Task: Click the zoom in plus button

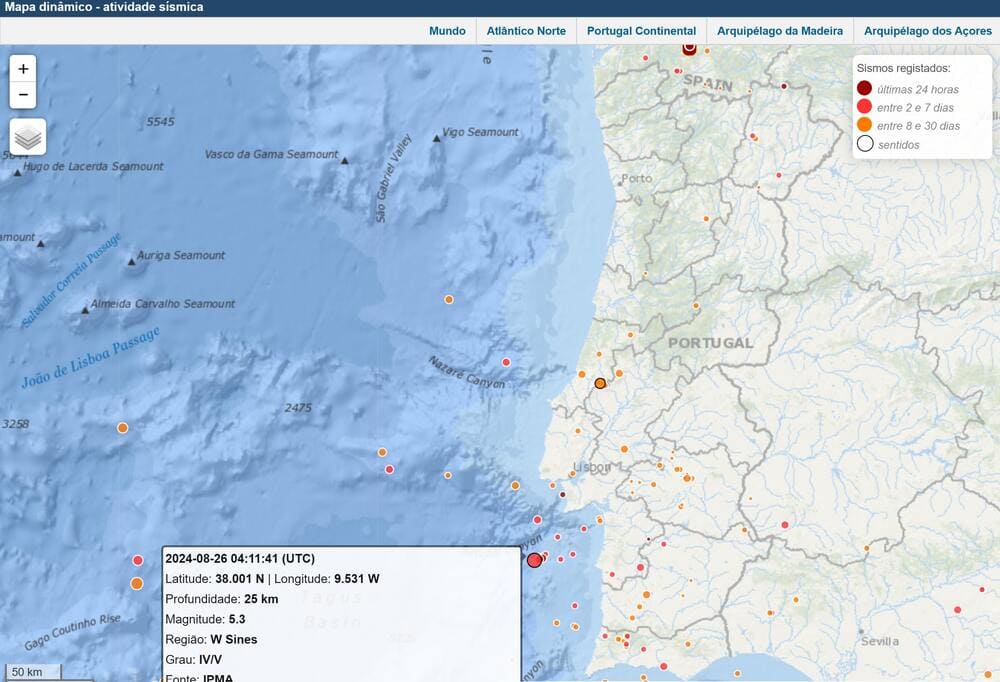Action: point(23,69)
